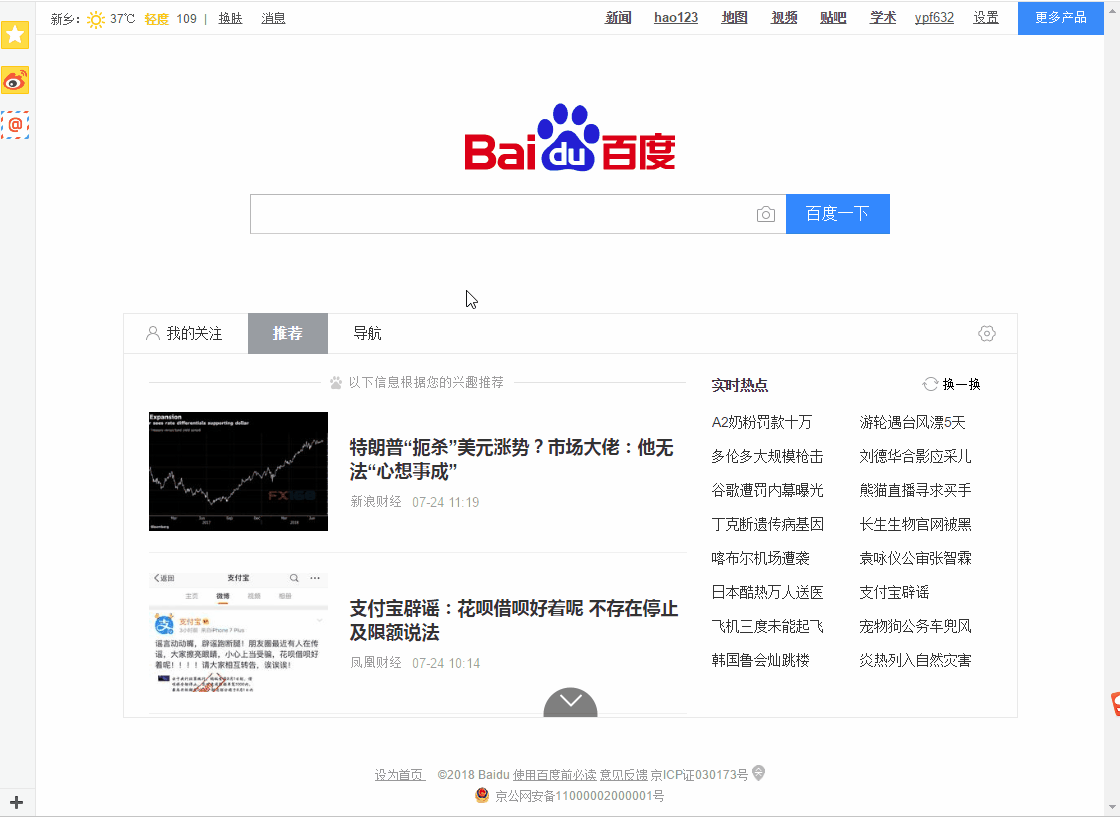Open headline 特朗普“扼杀”美元涨势
Screen dimensions: 1120x817
coord(511,459)
